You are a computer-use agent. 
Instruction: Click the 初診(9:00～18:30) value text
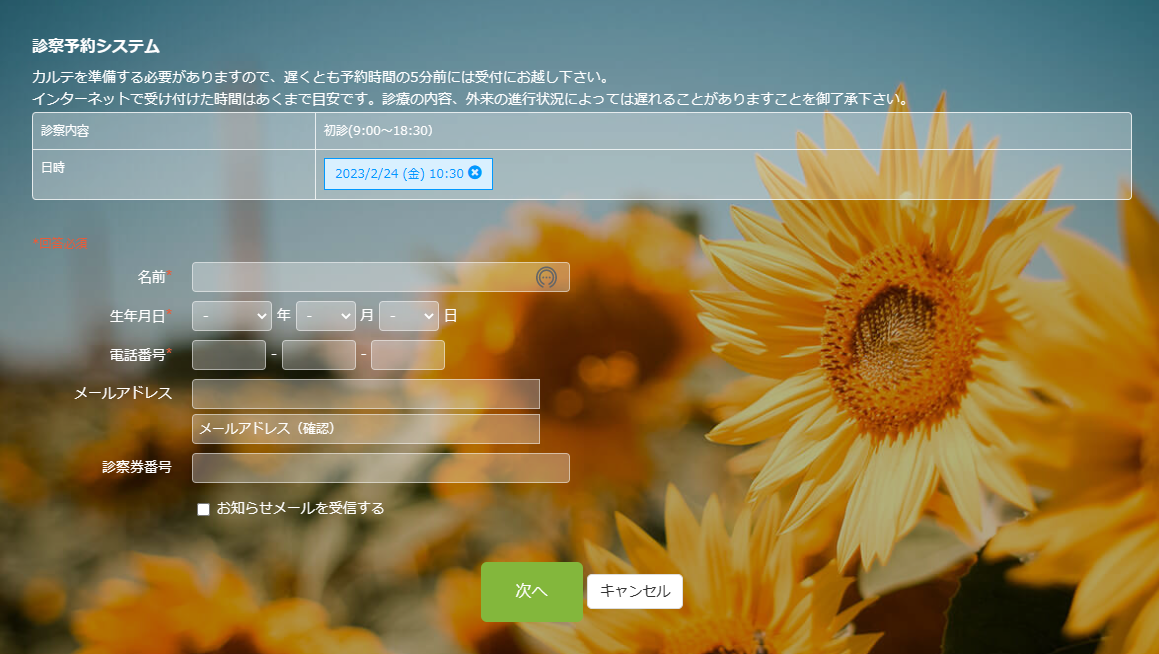[378, 131]
